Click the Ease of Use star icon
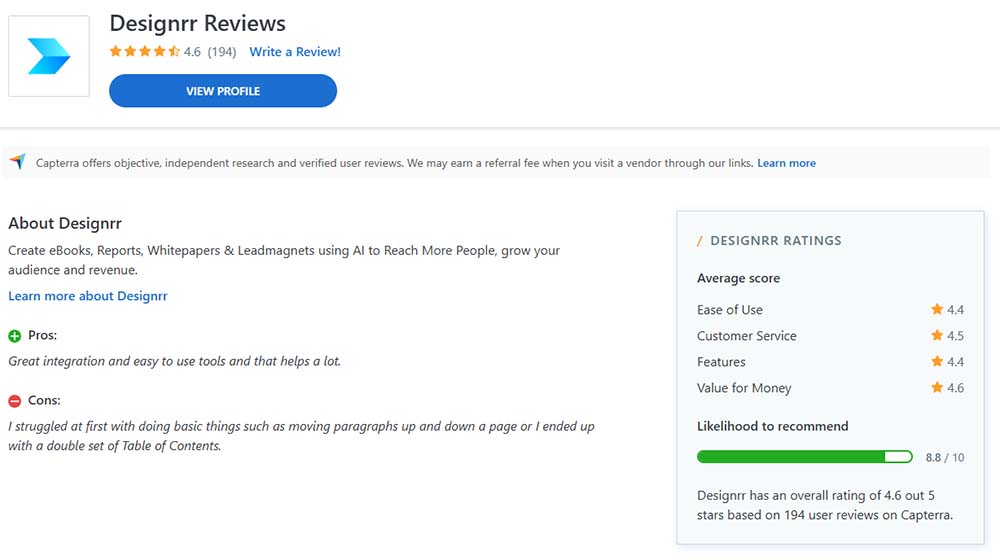Image resolution: width=1000 pixels, height=560 pixels. 937,310
